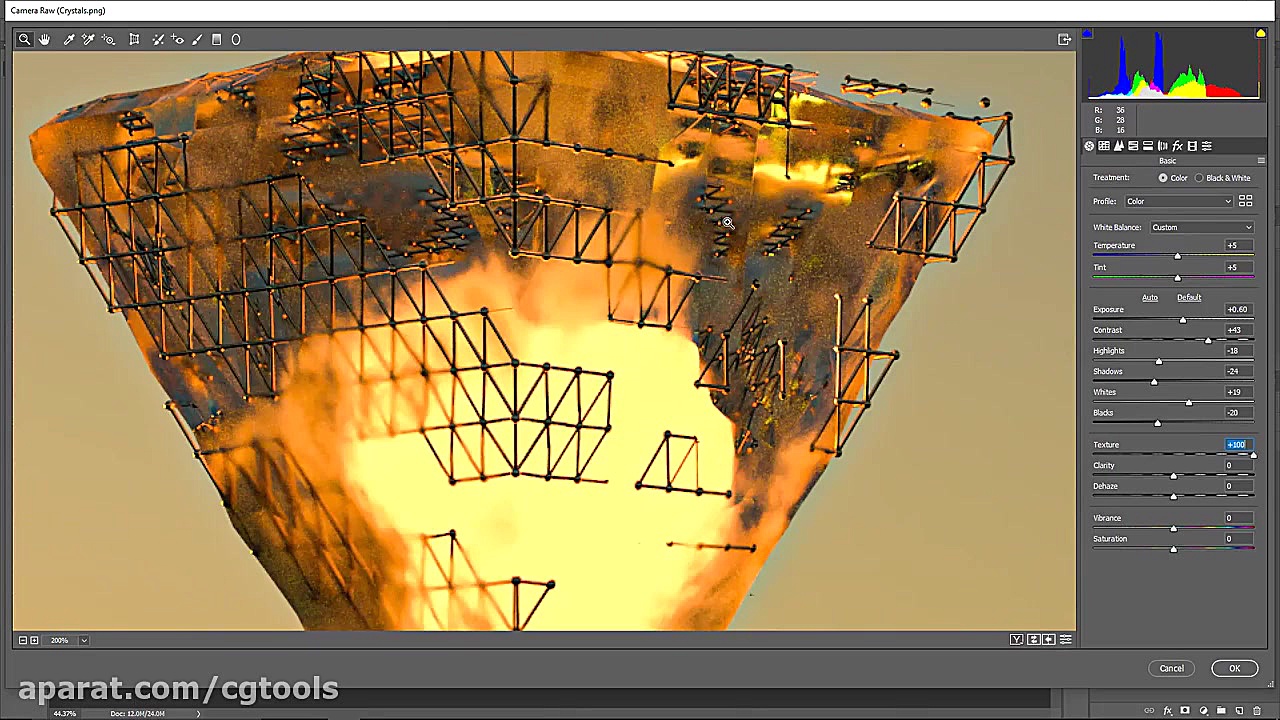The width and height of the screenshot is (1280, 720).
Task: Select the Hand tool
Action: click(x=45, y=40)
